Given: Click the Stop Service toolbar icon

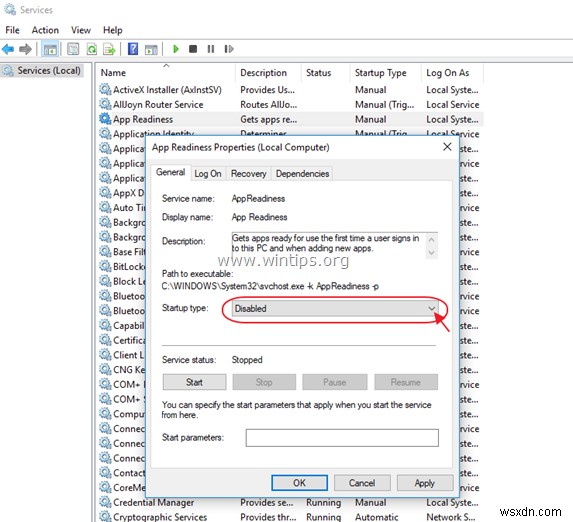Looking at the screenshot, I should [193, 49].
